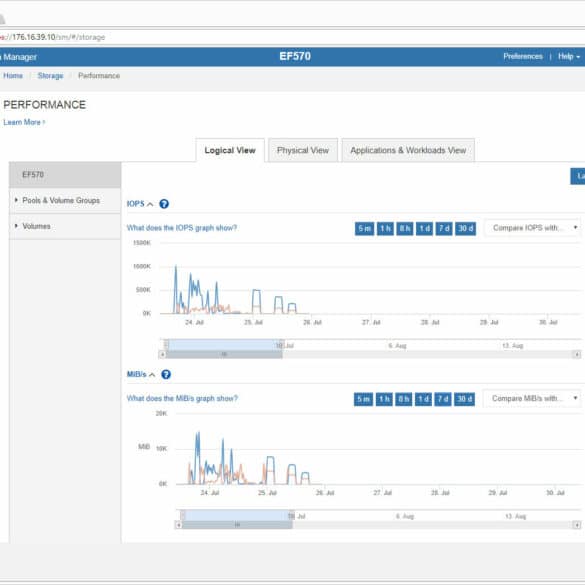Set MiB/s graph range to 5m
Viewport: 585px width, 585px height.
(363, 399)
